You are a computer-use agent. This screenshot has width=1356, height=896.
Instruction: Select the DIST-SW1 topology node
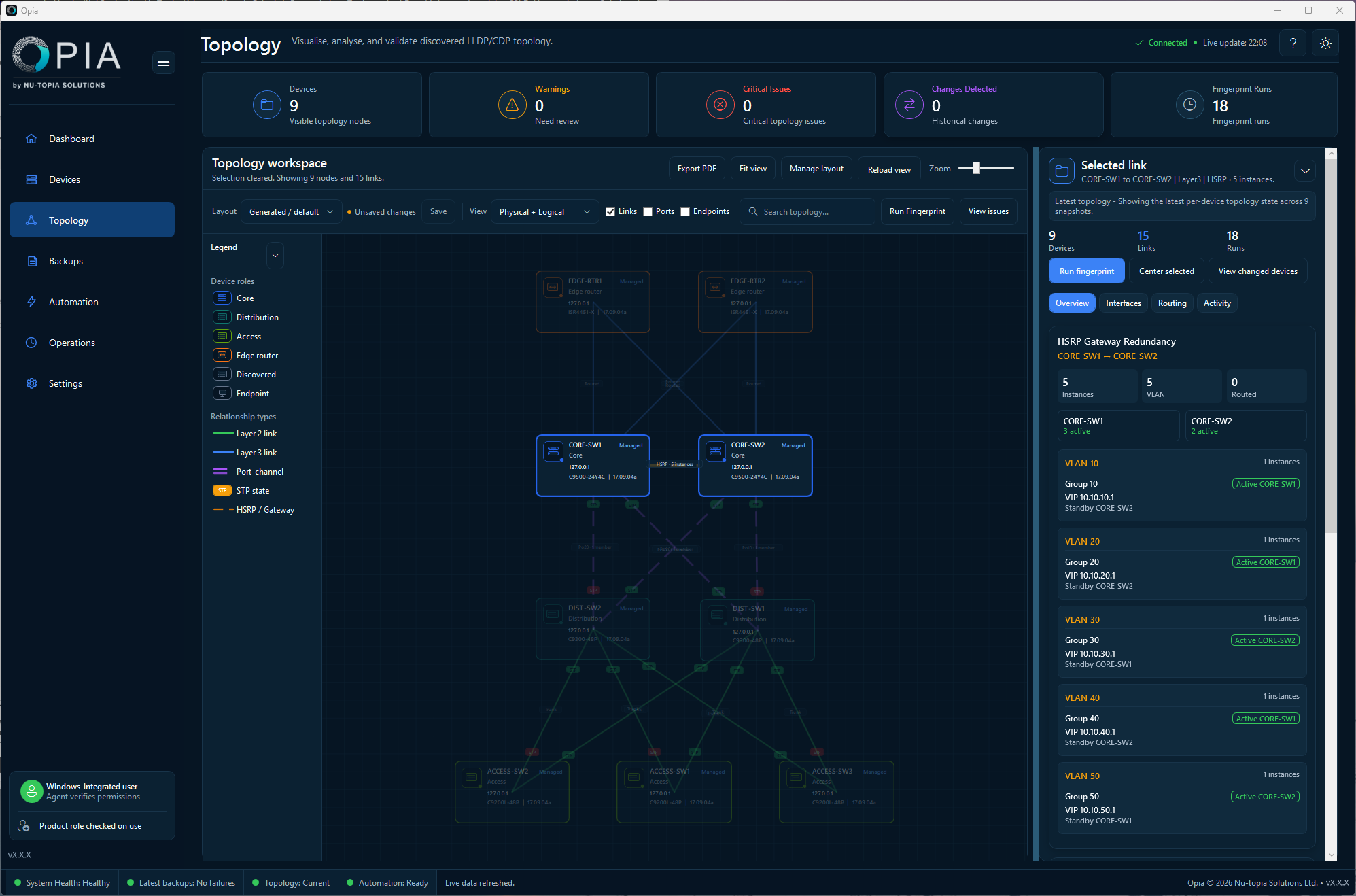757,630
